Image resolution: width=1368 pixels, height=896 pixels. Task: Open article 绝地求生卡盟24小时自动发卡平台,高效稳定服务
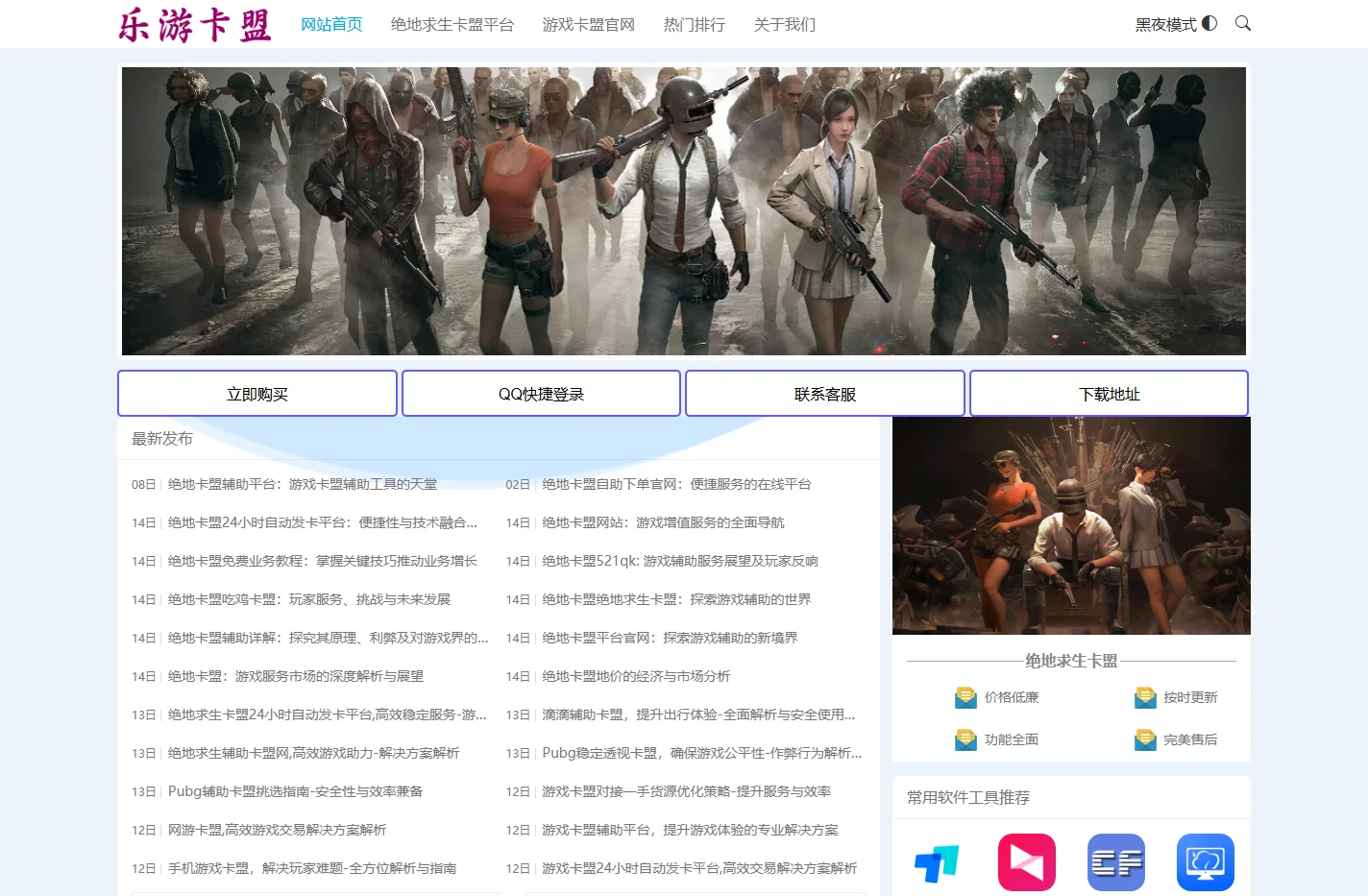click(x=328, y=714)
